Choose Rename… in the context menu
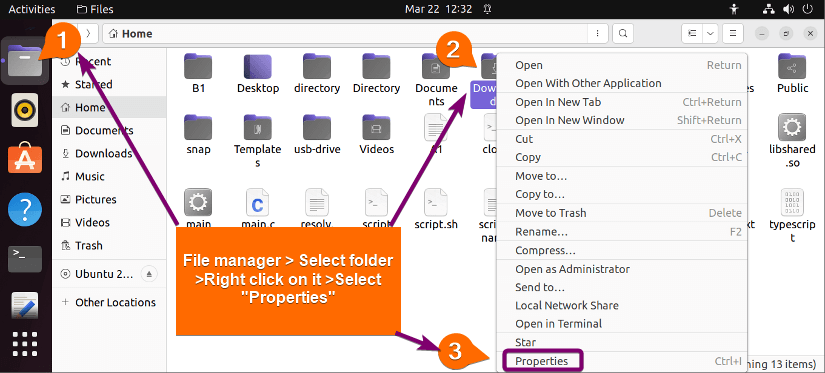The height and width of the screenshot is (373, 825). 621,231
